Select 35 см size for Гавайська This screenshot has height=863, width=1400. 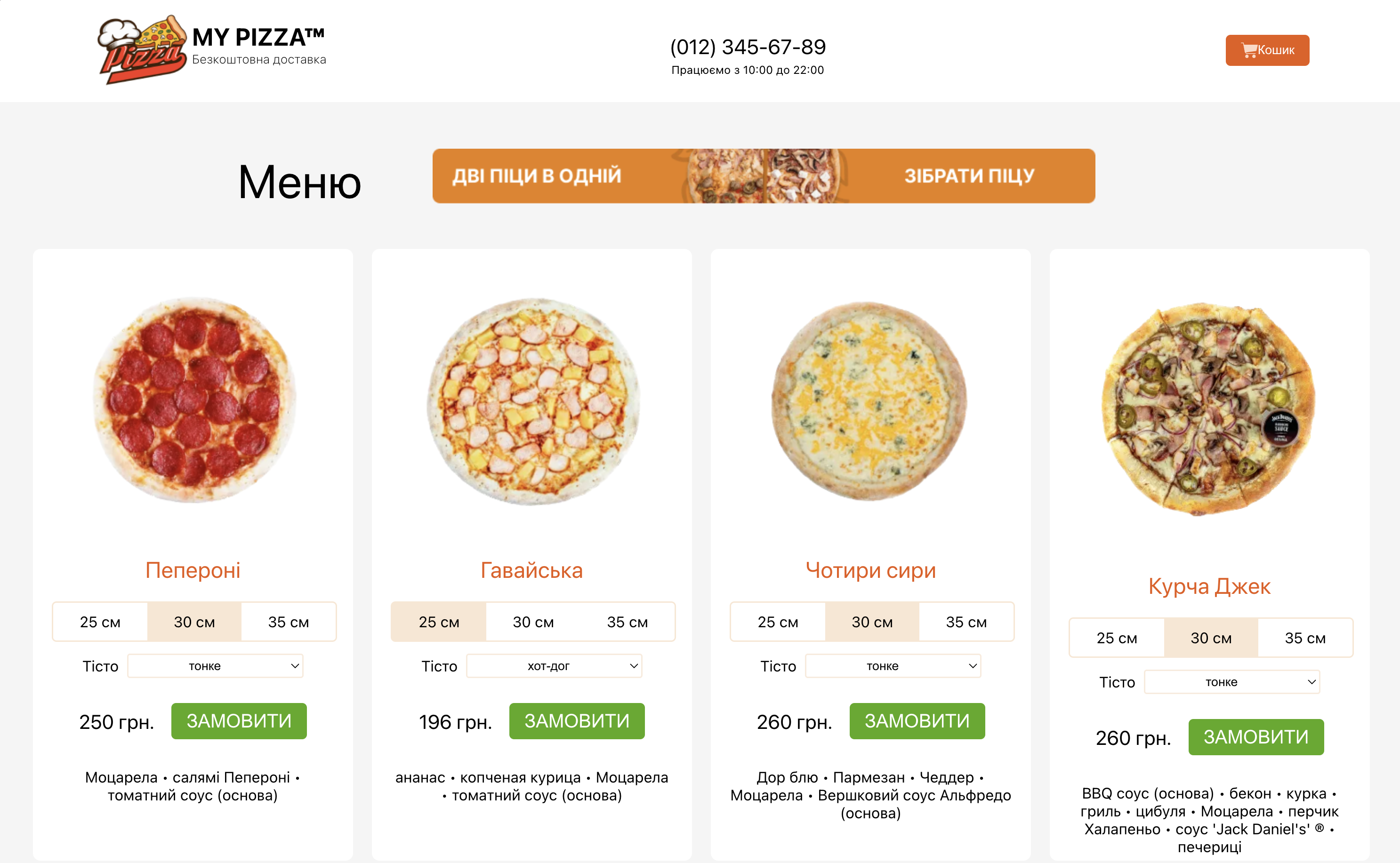coord(627,622)
